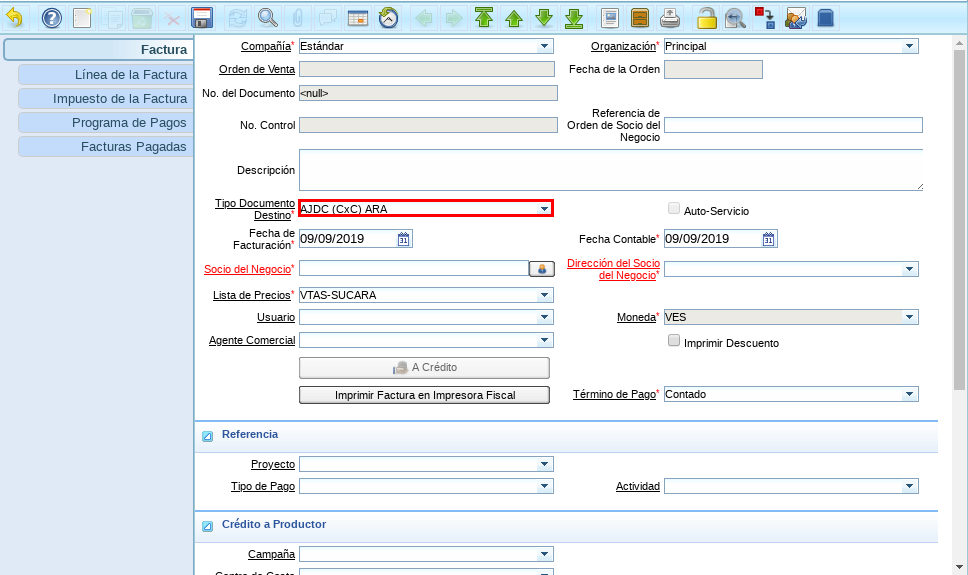Click the Zoom Across magnifier icon
968x575 pixels.
point(735,18)
